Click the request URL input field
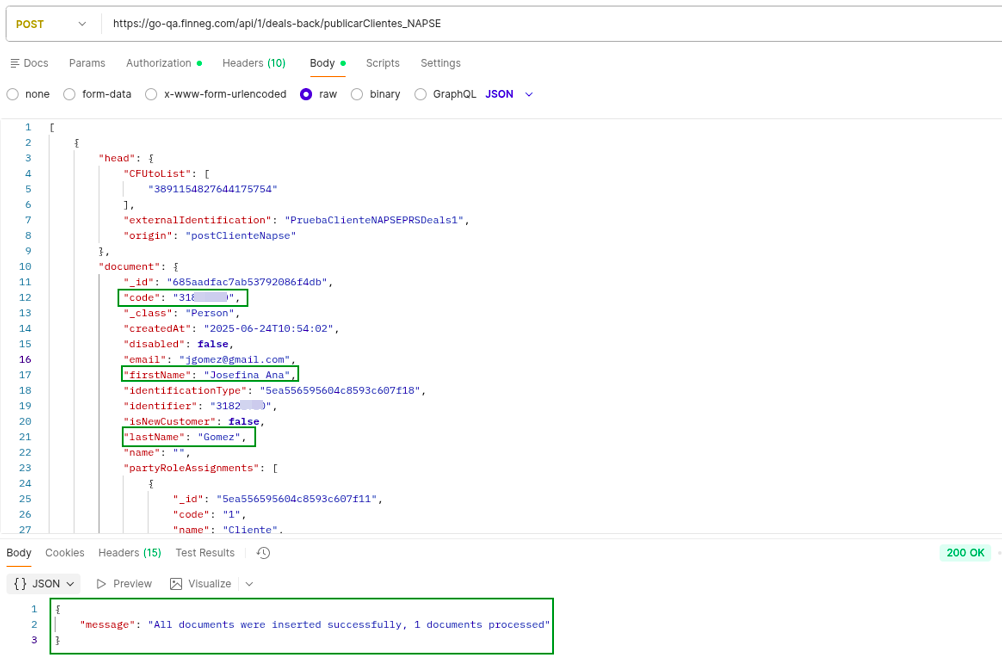 [x=550, y=23]
